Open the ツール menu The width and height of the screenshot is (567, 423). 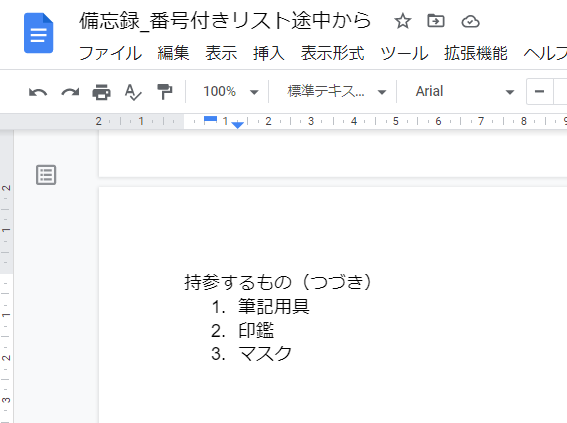coord(404,53)
